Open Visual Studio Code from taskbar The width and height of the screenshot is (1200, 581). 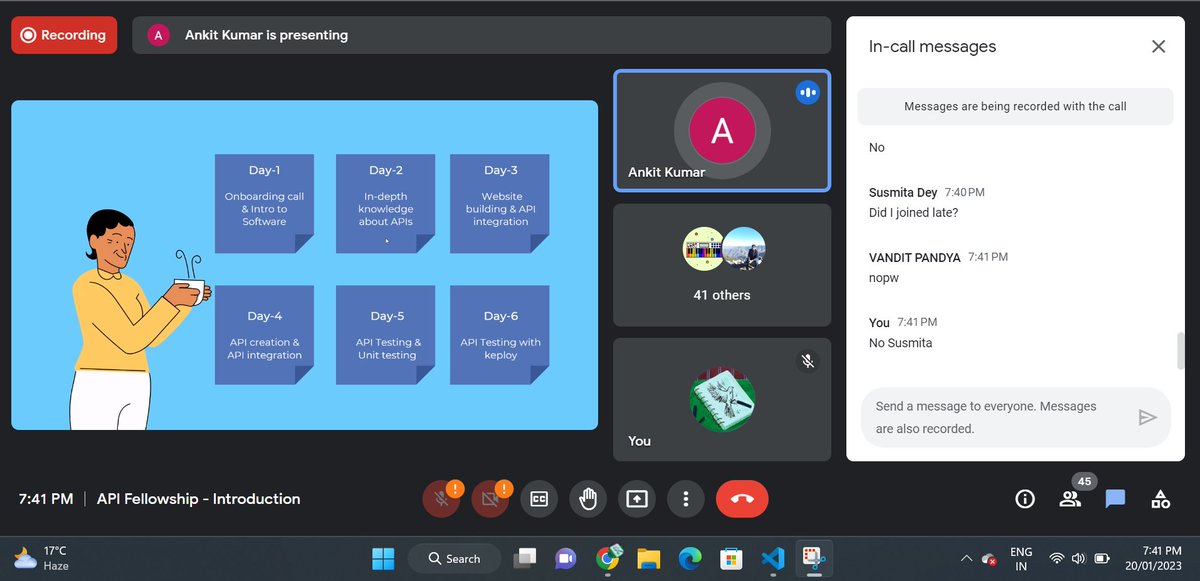[x=772, y=558]
